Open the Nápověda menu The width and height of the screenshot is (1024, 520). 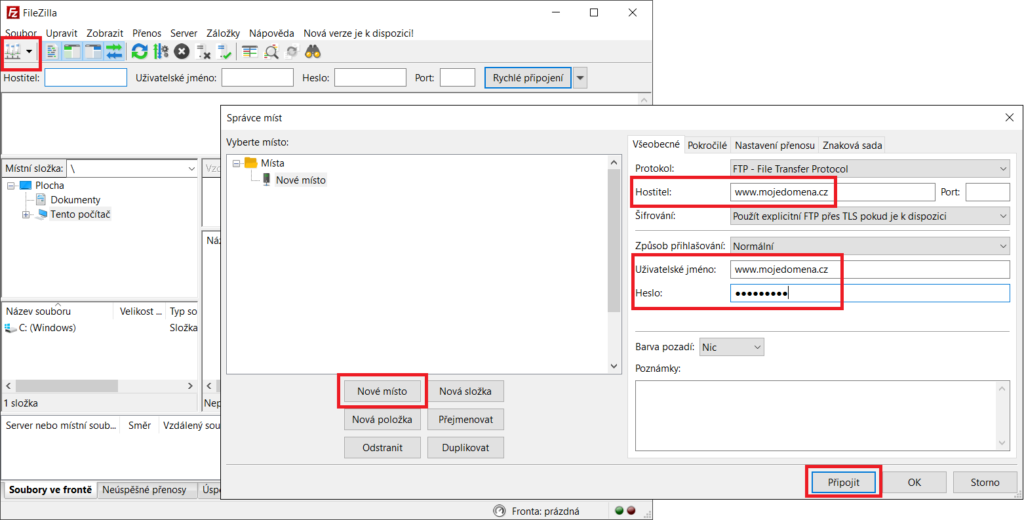[x=271, y=33]
